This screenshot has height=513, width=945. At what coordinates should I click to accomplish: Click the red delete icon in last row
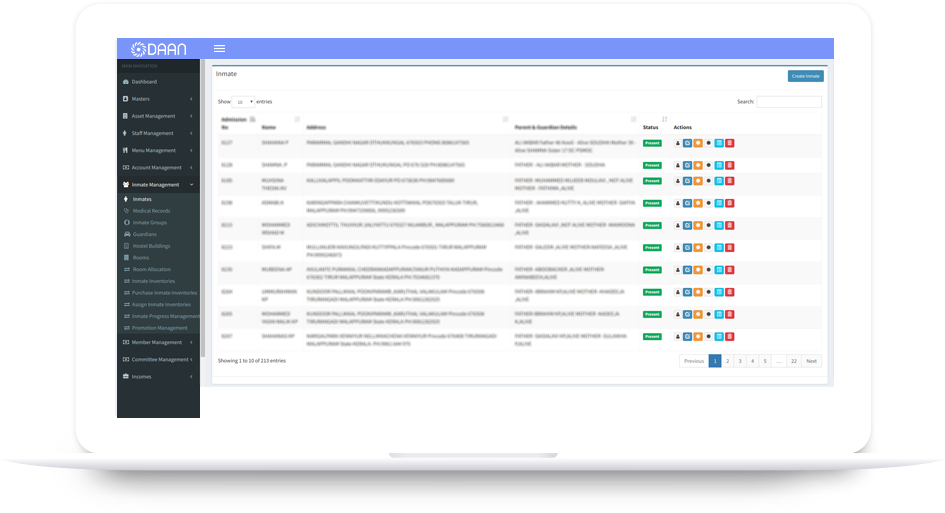click(x=729, y=337)
